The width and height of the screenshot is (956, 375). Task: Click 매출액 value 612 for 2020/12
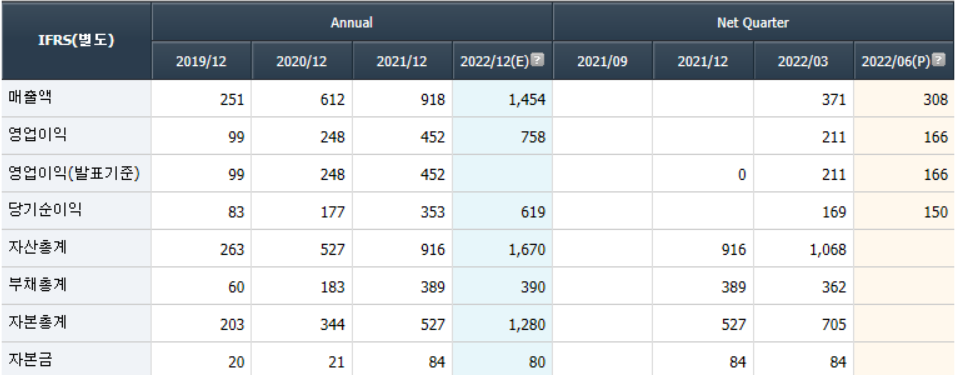(333, 100)
